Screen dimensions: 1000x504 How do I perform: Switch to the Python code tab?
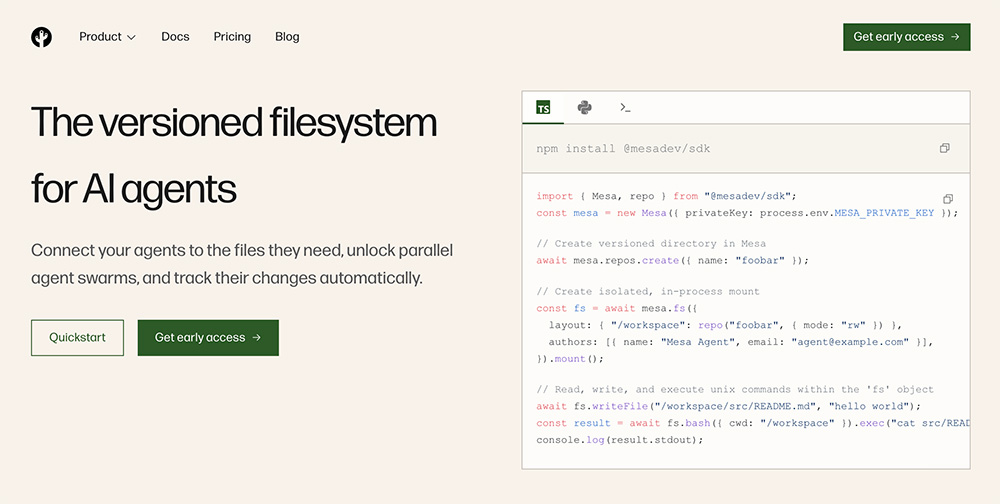pyautogui.click(x=584, y=107)
